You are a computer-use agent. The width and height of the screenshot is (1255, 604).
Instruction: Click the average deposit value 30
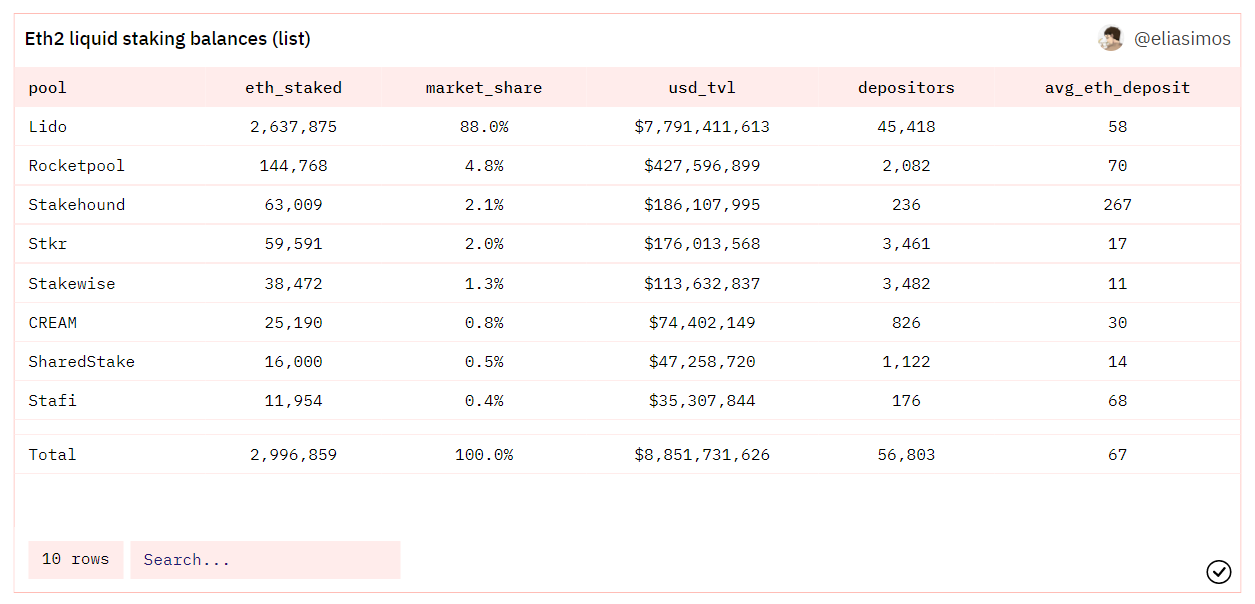1118,323
